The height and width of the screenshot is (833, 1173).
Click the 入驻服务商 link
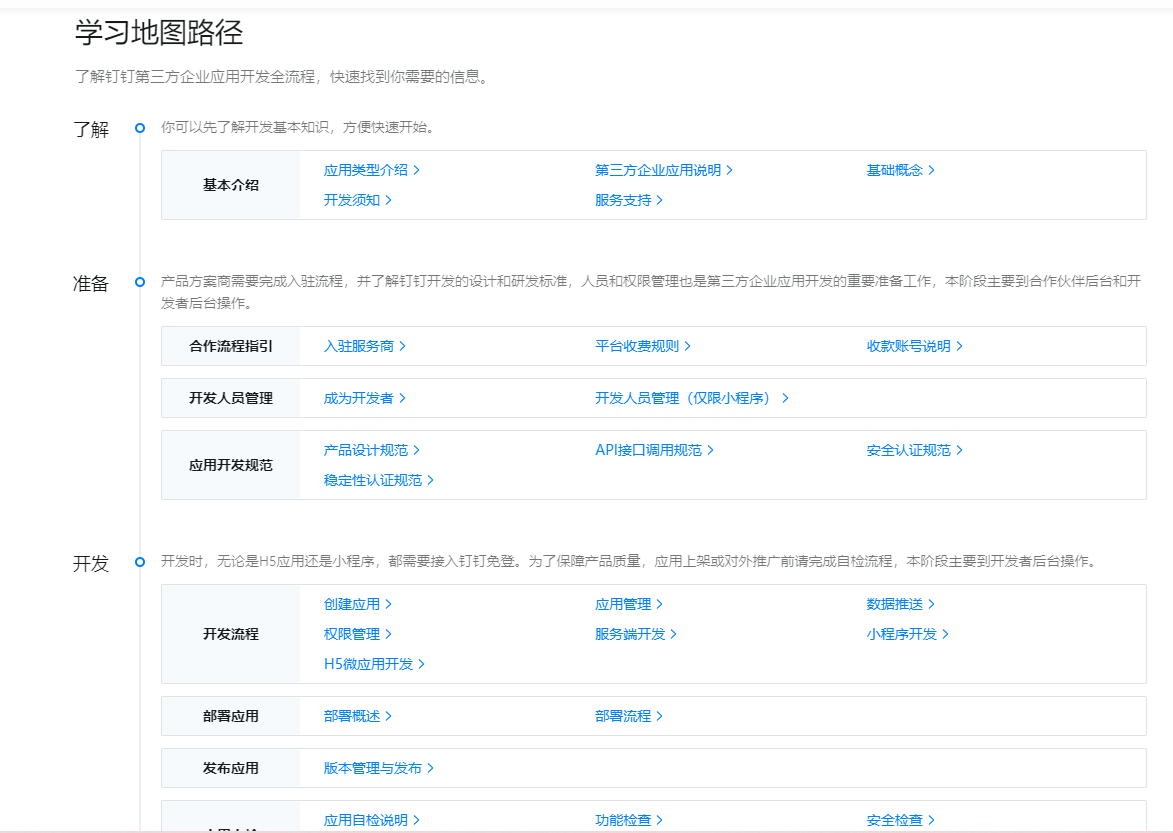click(364, 346)
